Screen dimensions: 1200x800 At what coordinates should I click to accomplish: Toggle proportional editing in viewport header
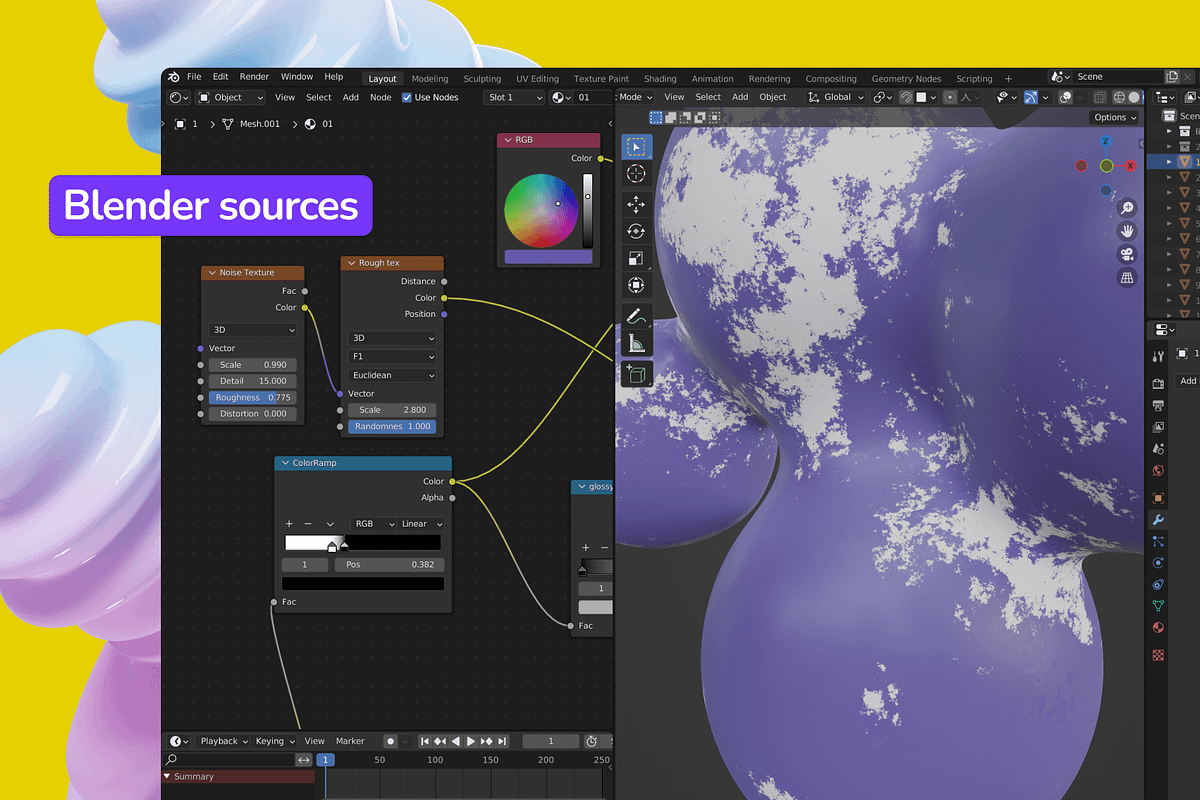point(950,97)
